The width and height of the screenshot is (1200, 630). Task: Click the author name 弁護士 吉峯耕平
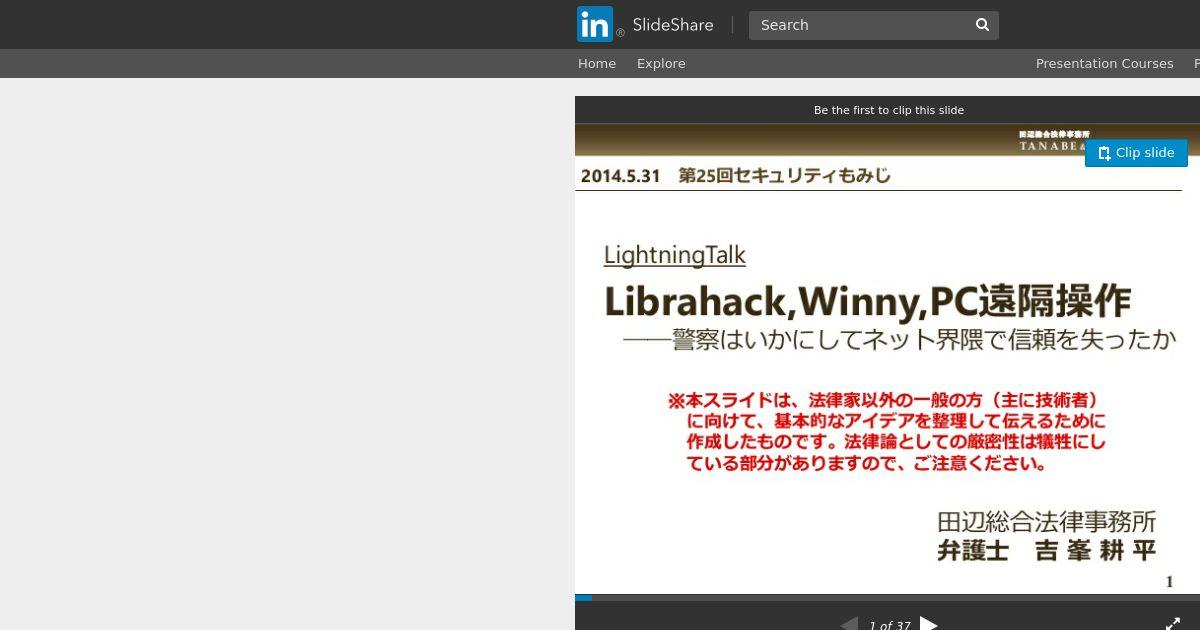pyautogui.click(x=1046, y=550)
